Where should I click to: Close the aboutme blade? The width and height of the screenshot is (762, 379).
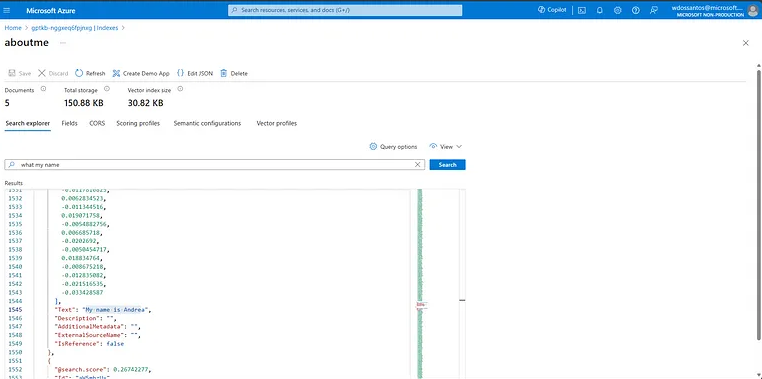click(x=745, y=43)
